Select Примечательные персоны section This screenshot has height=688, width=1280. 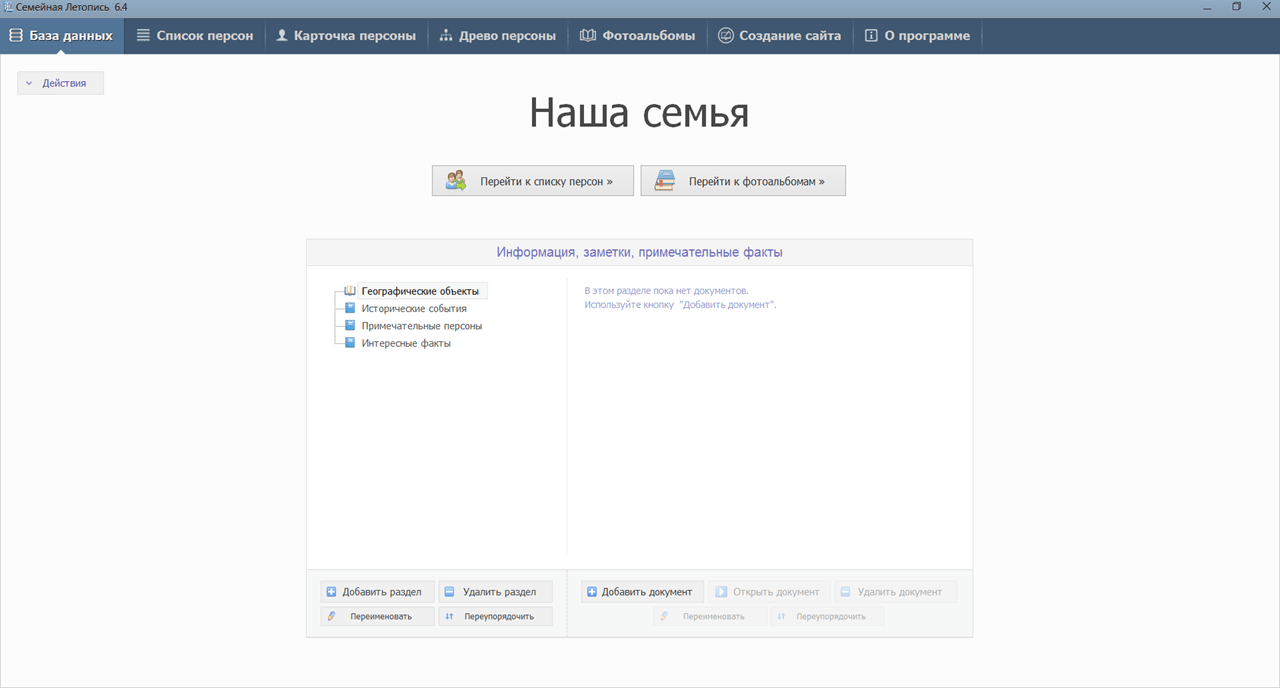[x=422, y=326]
